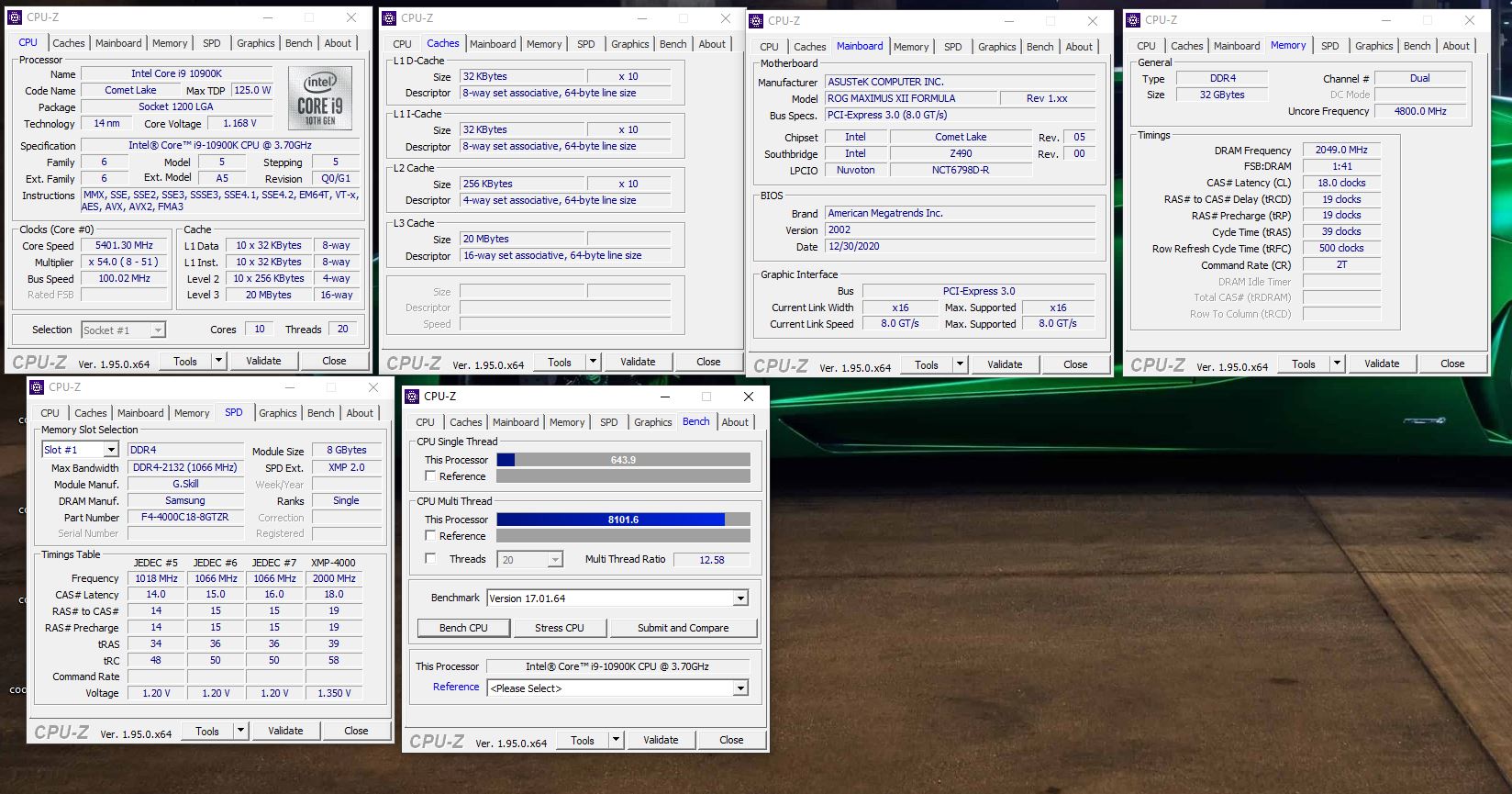The height and width of the screenshot is (794, 1512).
Task: Click the CPU-Z app icon in Mainboard window title bar
Action: 756,20
